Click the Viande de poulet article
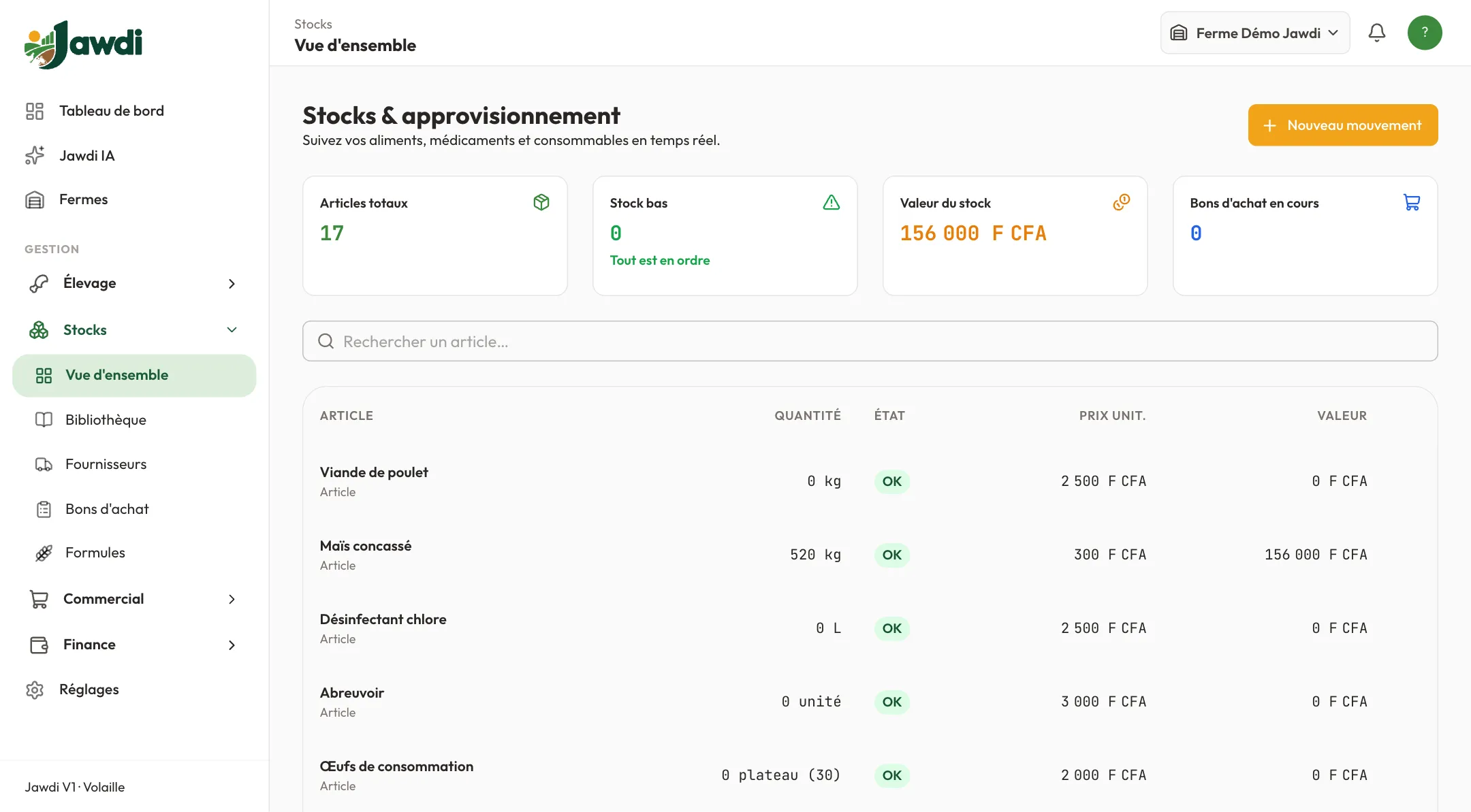1471x812 pixels. coord(374,472)
